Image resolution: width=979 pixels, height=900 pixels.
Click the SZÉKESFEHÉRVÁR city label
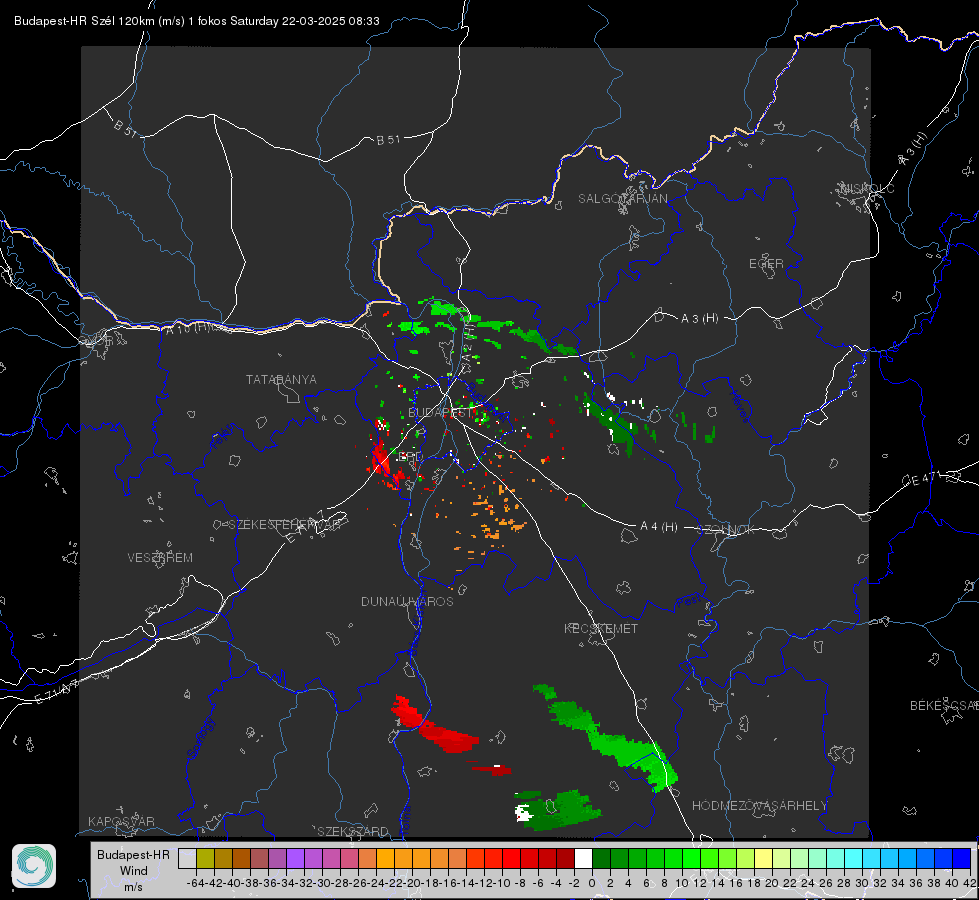(286, 525)
